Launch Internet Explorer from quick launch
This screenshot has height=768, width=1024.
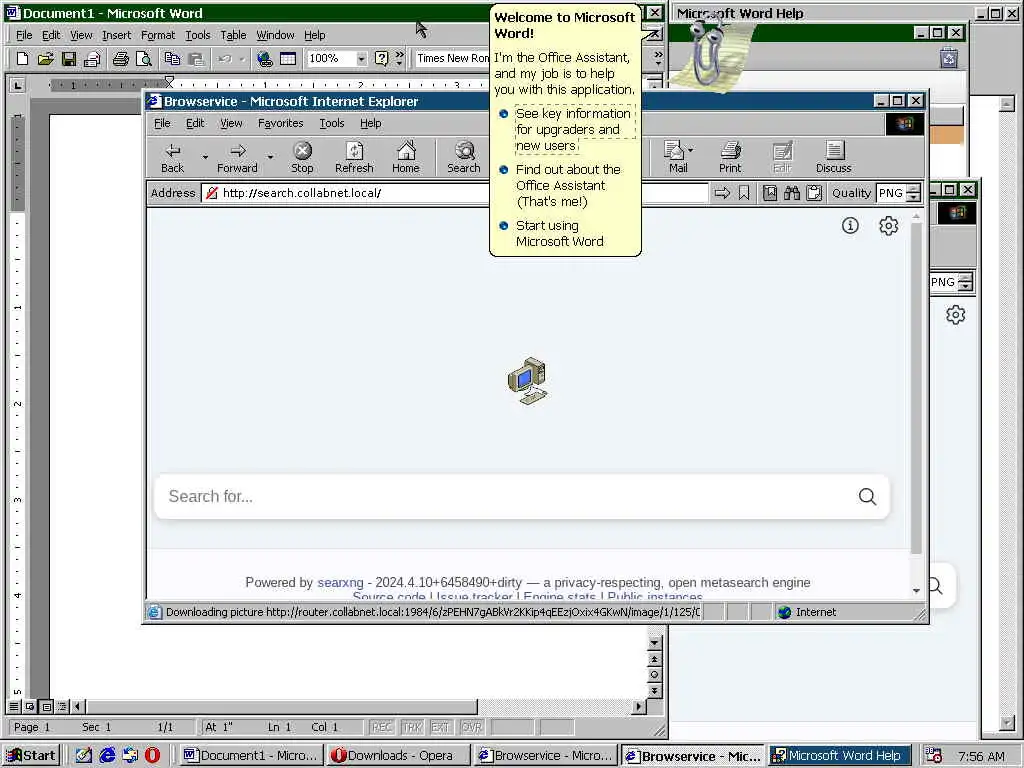pyautogui.click(x=107, y=755)
